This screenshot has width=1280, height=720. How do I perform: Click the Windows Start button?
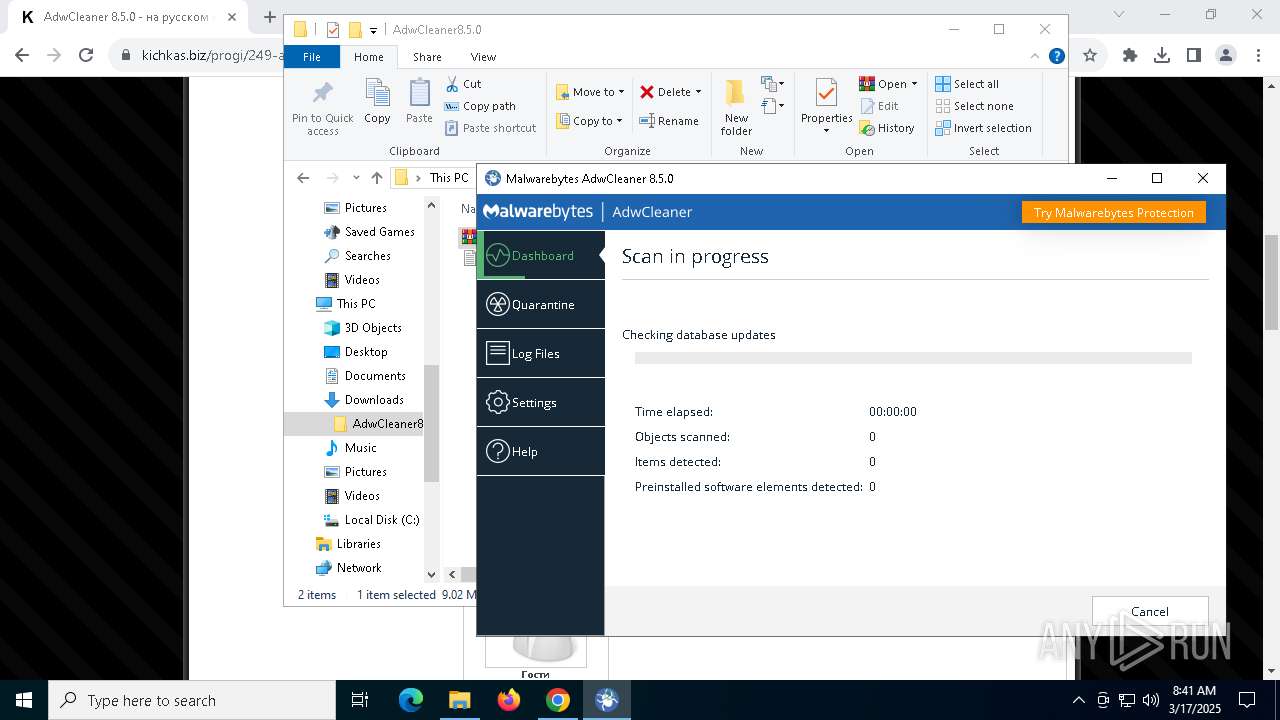[24, 700]
